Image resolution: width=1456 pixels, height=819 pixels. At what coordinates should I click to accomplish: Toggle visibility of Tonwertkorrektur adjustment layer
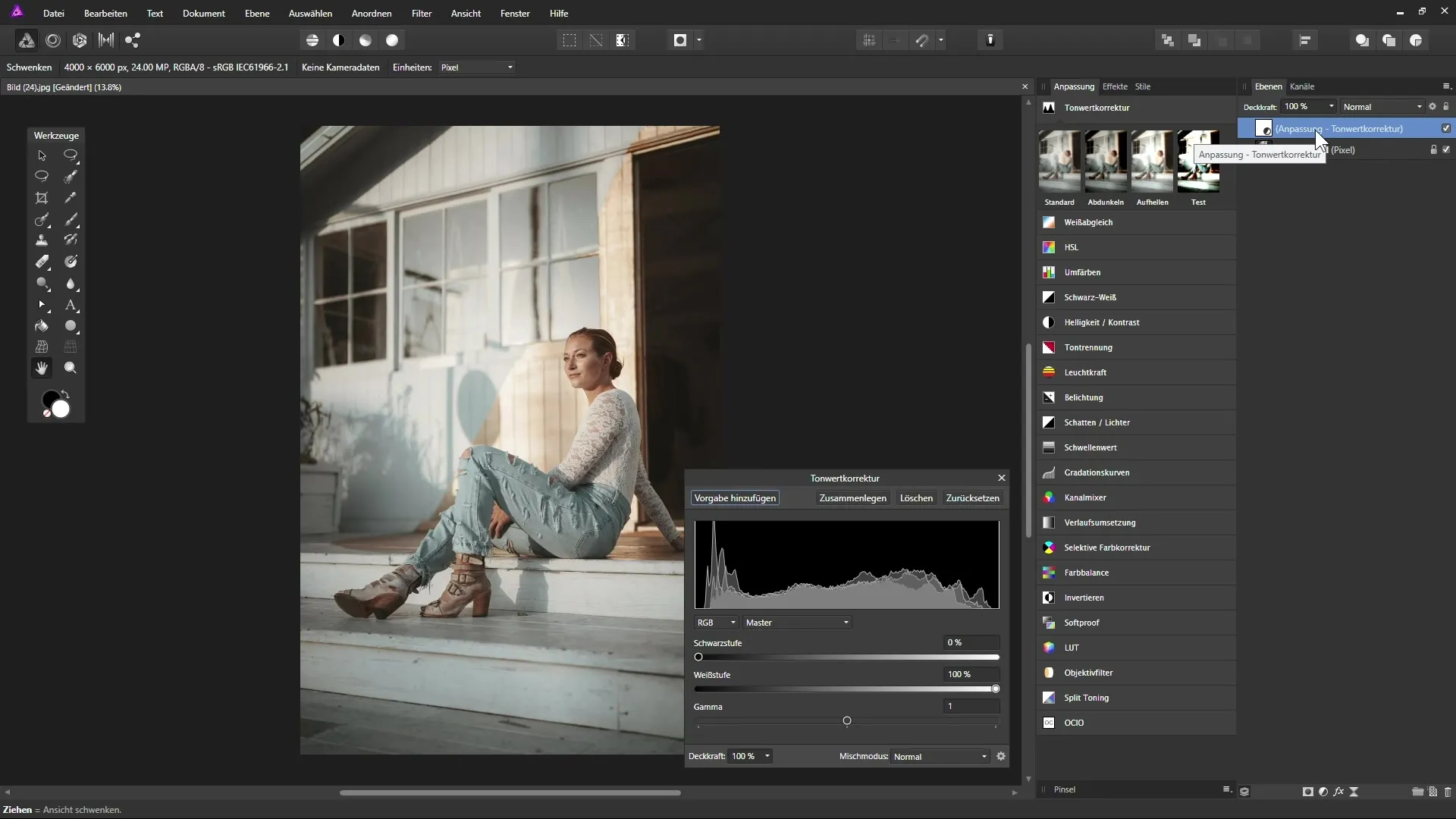point(1446,128)
